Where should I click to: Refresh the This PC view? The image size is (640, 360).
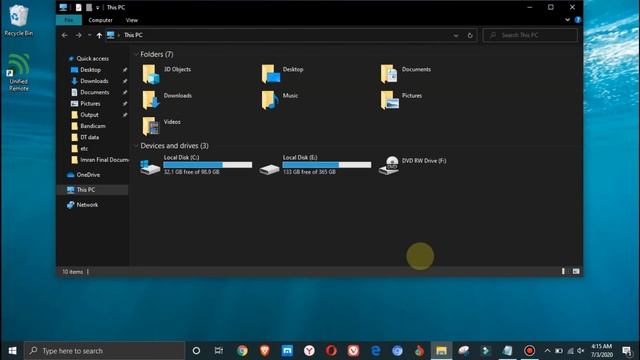point(470,35)
